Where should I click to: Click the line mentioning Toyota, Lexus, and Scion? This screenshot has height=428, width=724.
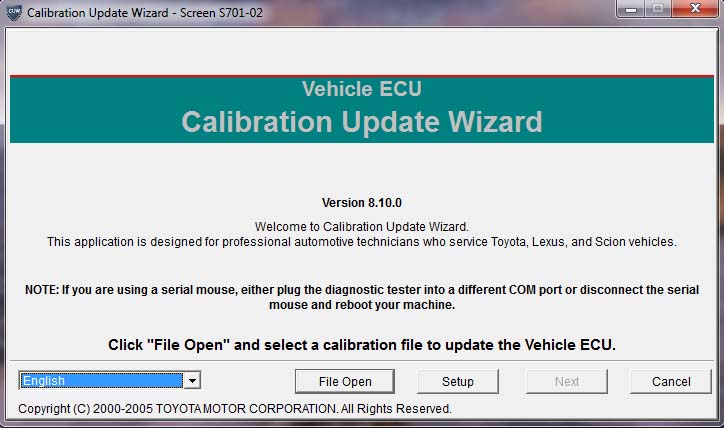point(362,242)
